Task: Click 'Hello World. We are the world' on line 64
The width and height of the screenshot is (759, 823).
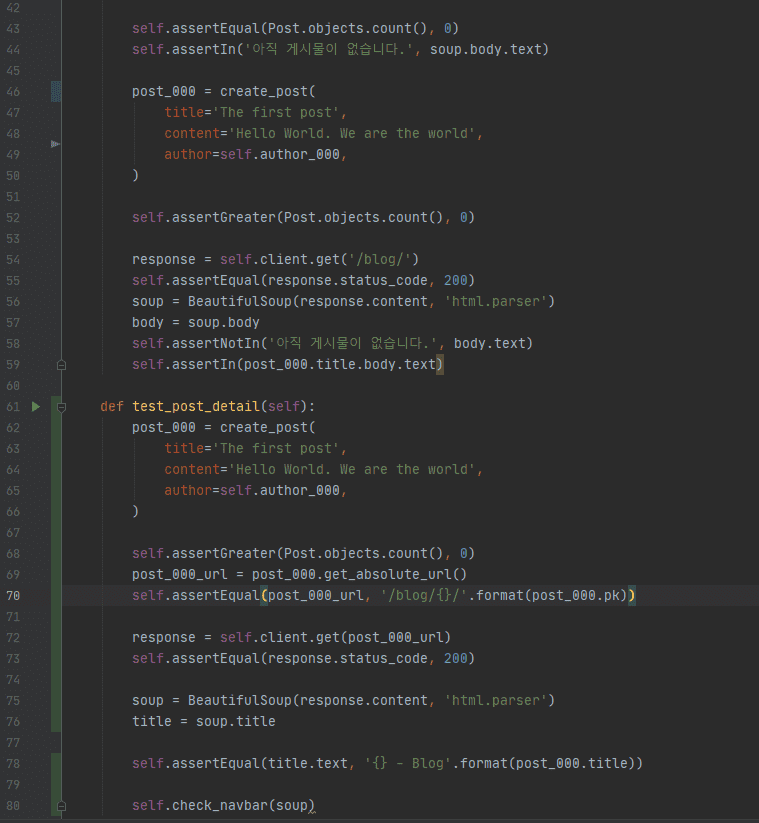Action: 352,469
